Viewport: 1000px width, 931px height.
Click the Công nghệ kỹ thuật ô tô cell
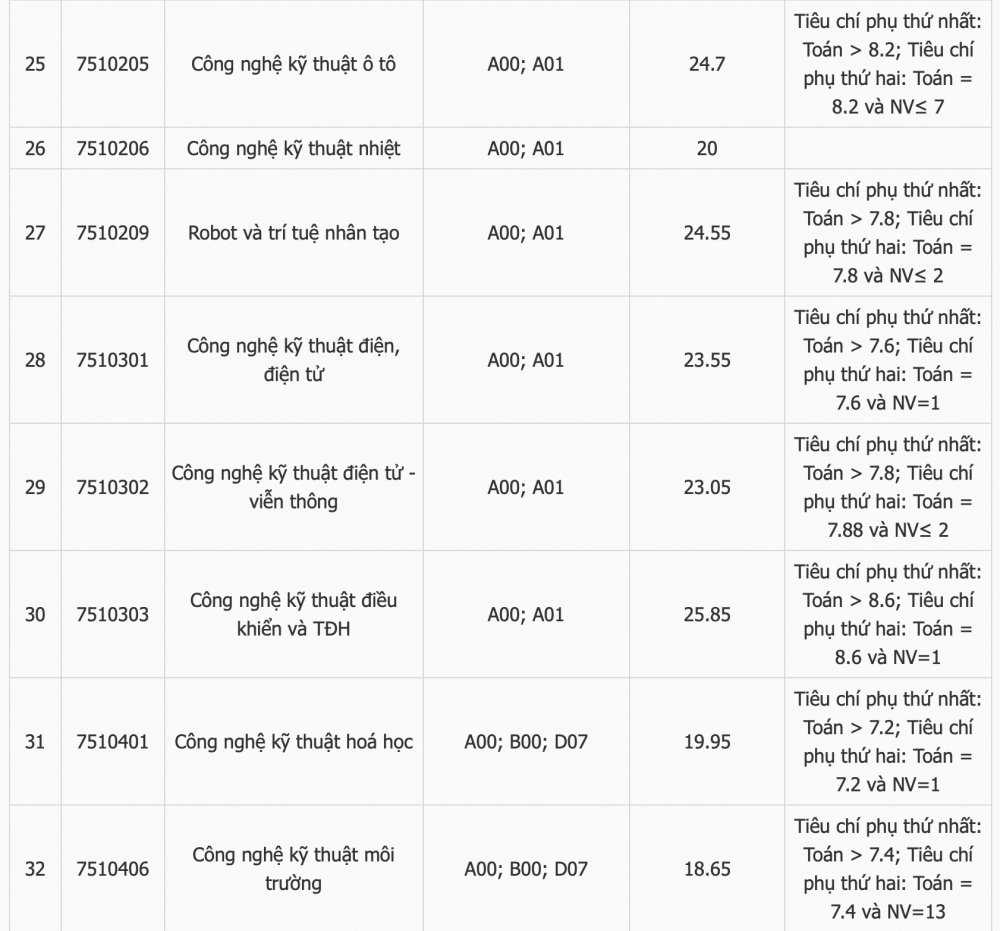point(293,64)
